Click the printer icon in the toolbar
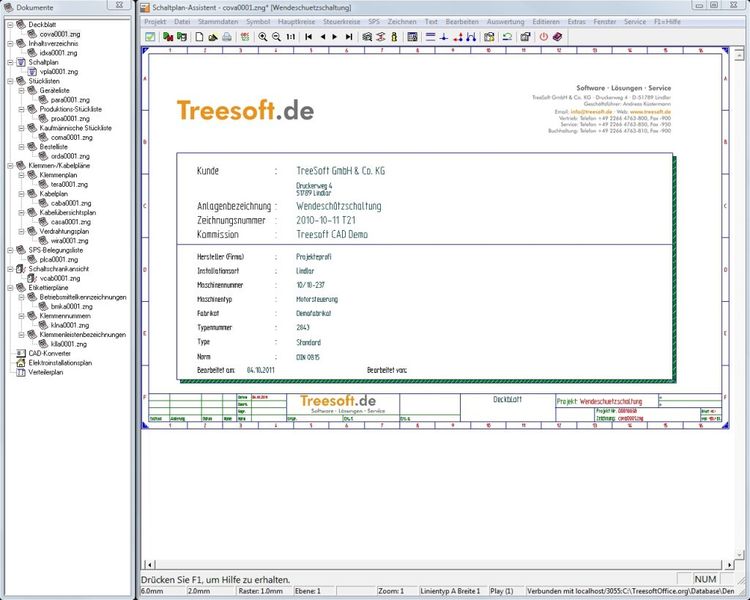 [227, 37]
